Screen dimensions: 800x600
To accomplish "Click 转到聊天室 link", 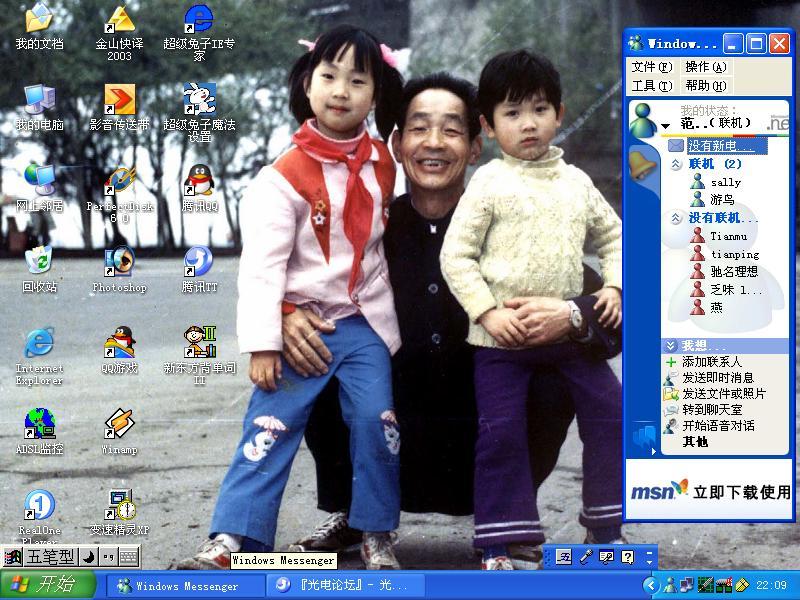I will point(712,410).
